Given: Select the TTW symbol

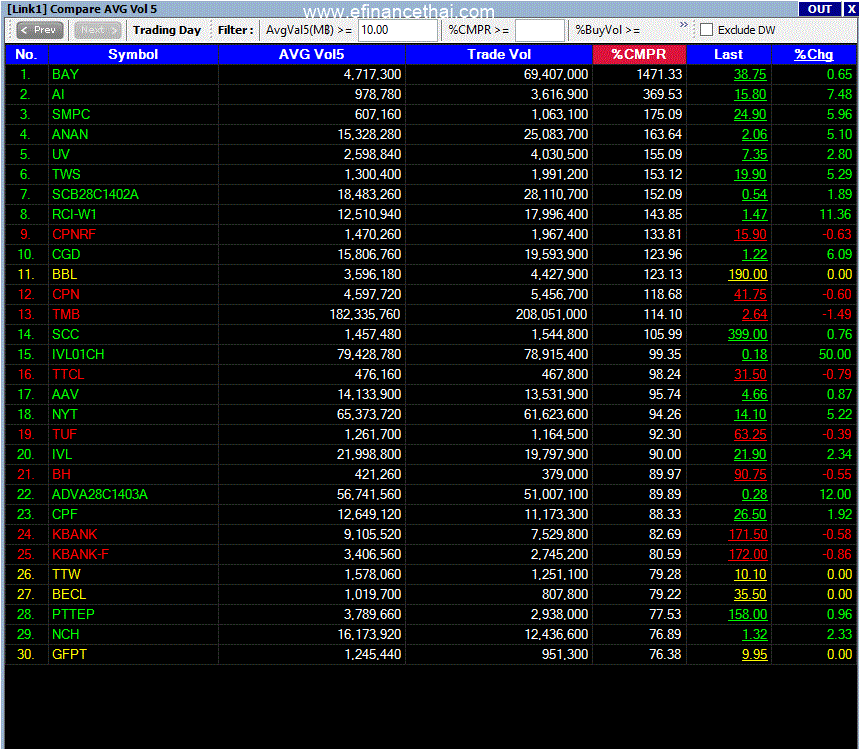Looking at the screenshot, I should [66, 574].
